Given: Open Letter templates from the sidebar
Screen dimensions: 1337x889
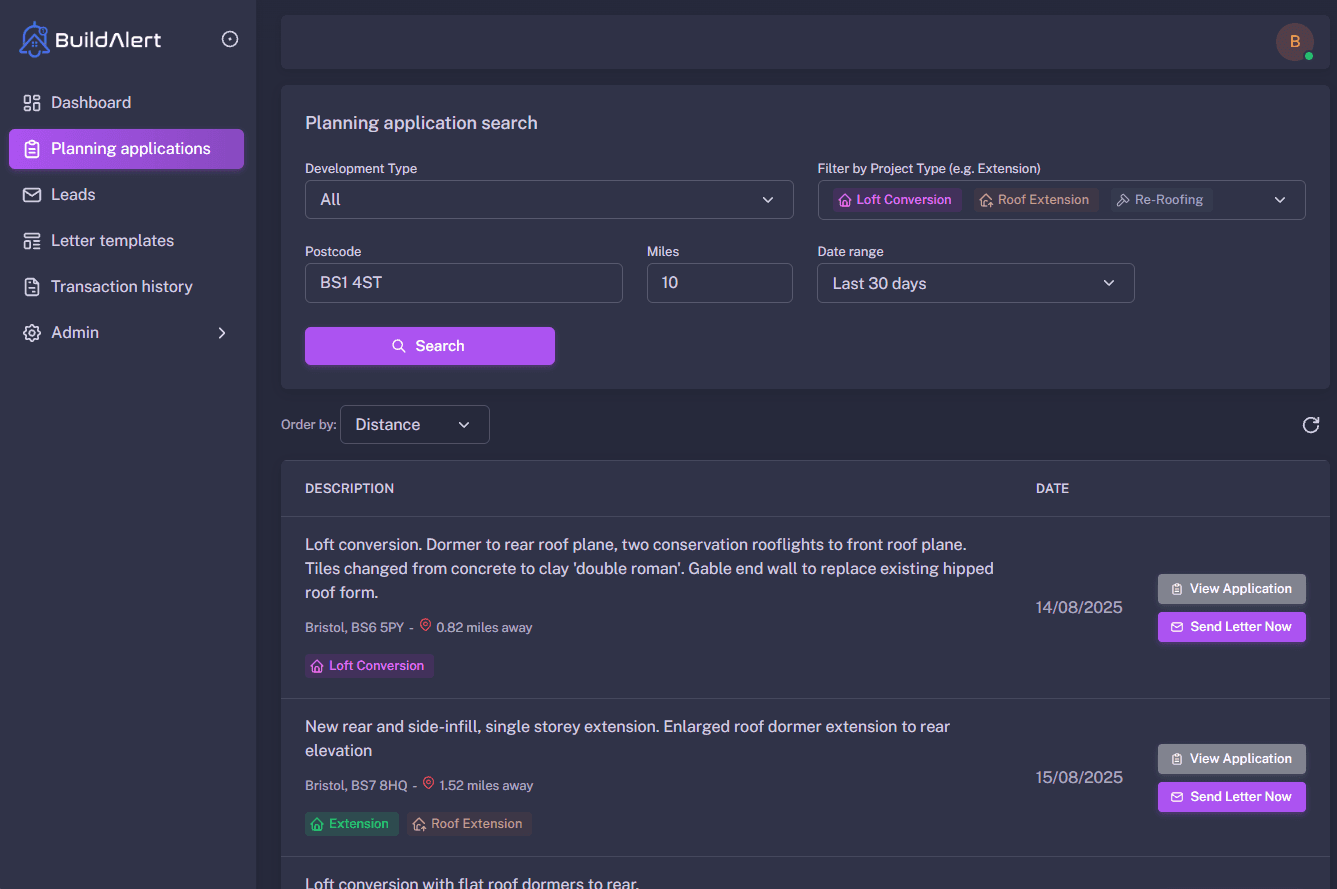Looking at the screenshot, I should (112, 241).
